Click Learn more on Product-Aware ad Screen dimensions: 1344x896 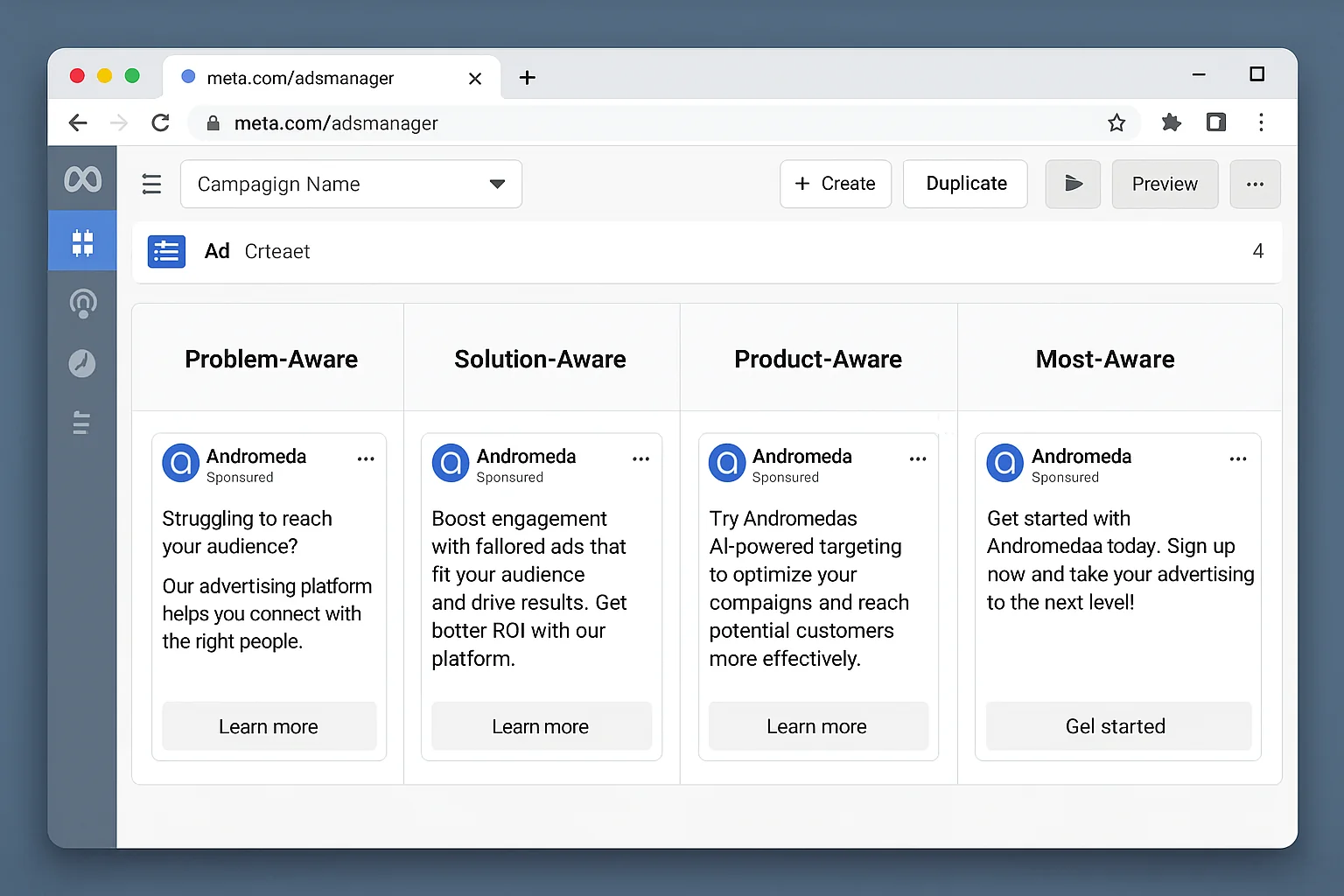pyautogui.click(x=817, y=726)
